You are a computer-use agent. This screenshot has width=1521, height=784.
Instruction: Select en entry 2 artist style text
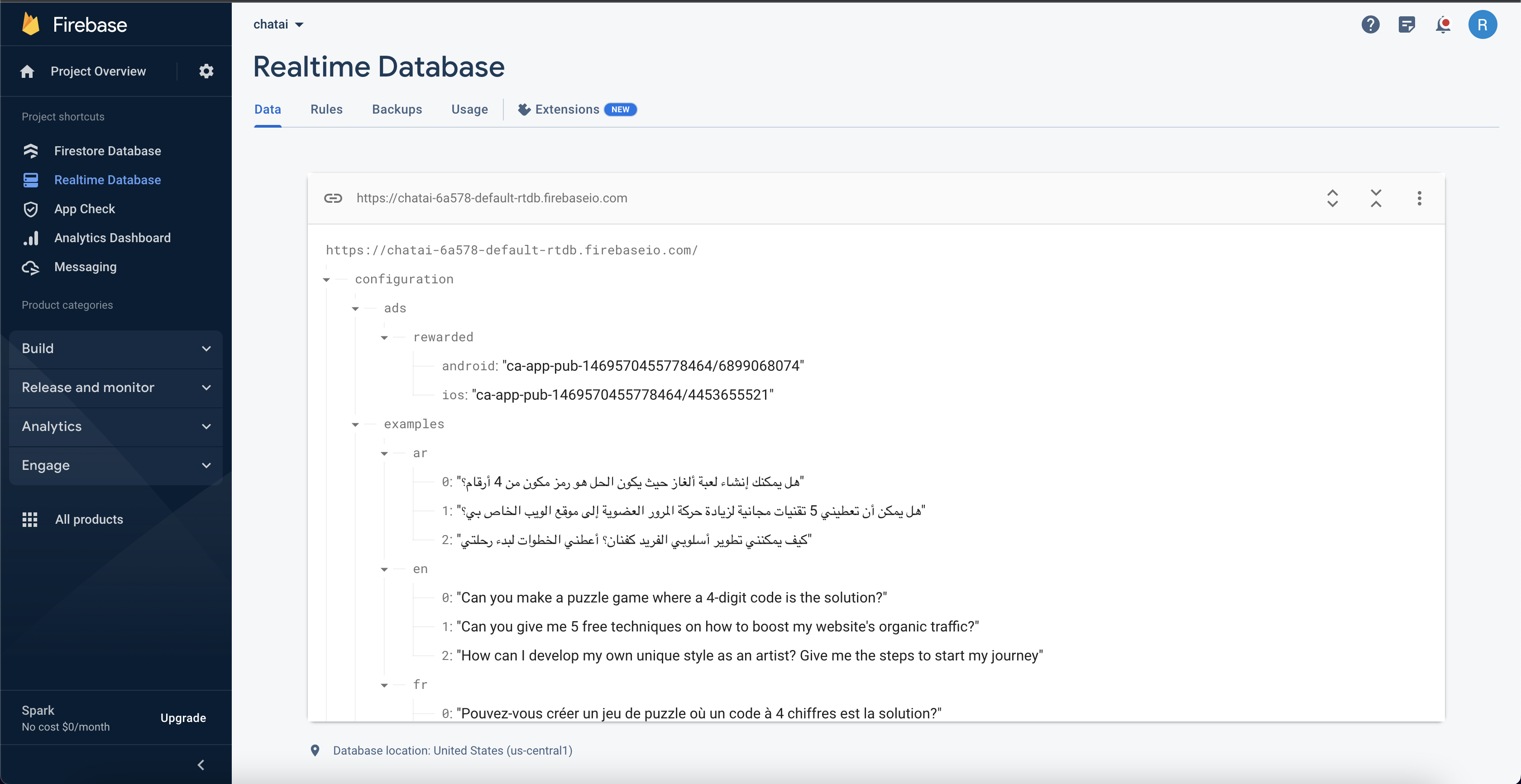point(750,656)
